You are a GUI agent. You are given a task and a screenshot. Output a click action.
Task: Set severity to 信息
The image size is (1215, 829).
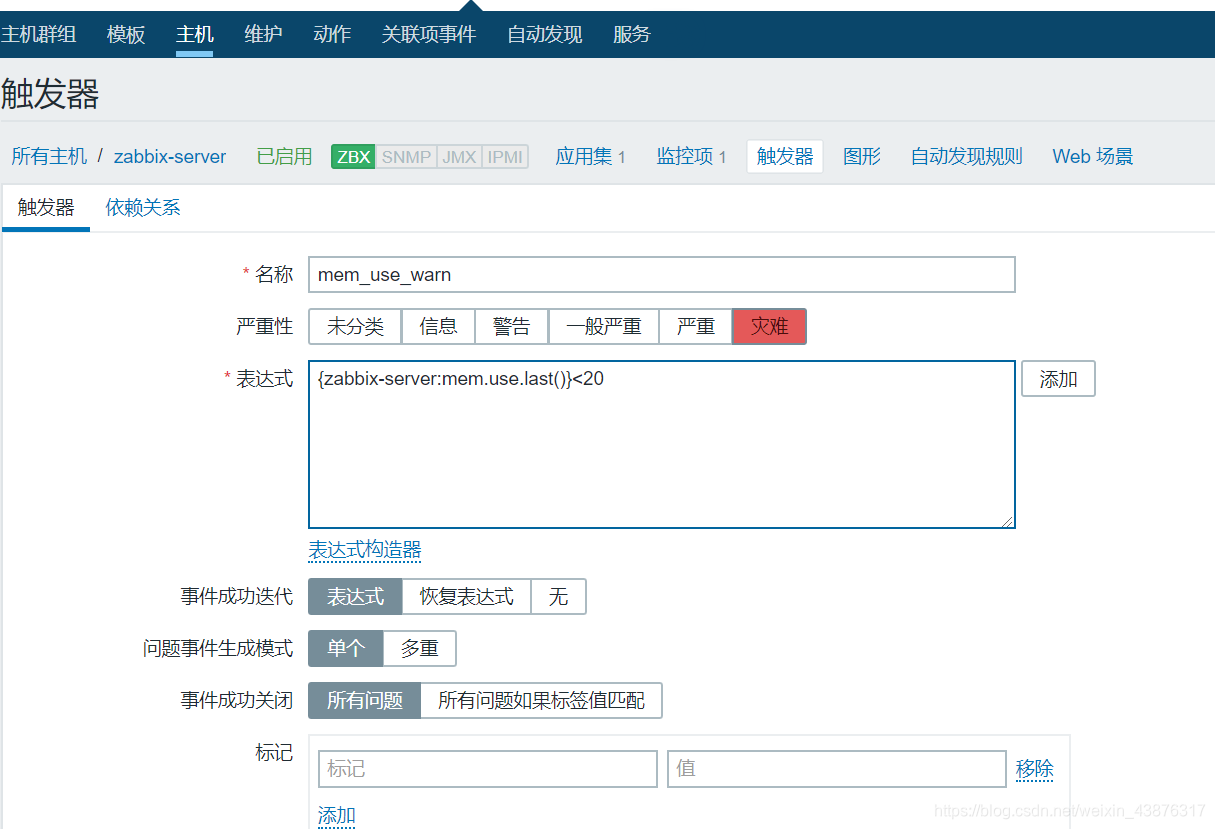[x=438, y=326]
